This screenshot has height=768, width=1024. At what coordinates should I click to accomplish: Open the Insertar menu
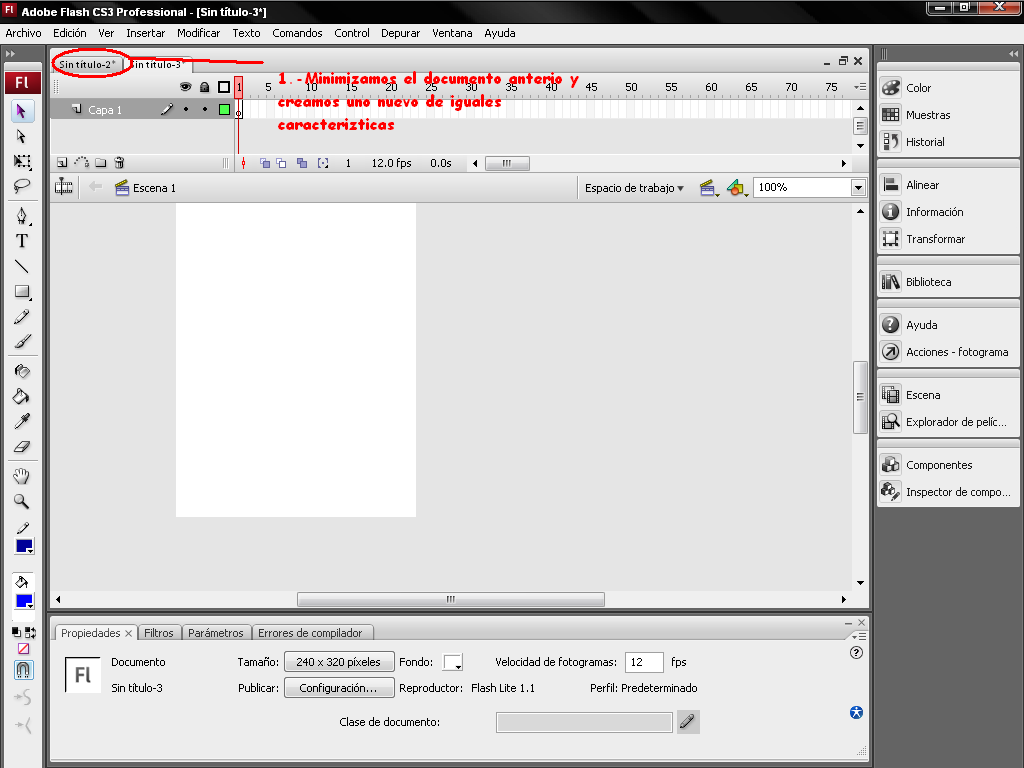pos(146,33)
